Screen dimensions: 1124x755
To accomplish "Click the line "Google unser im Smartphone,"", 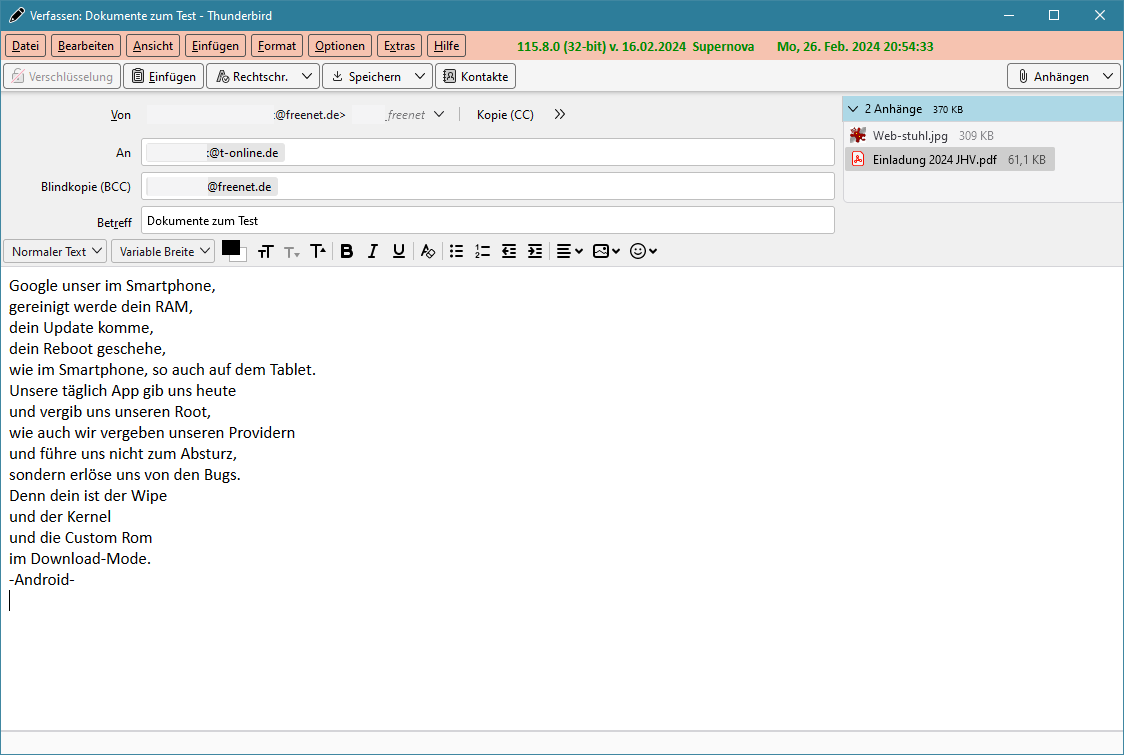I will pos(113,285).
